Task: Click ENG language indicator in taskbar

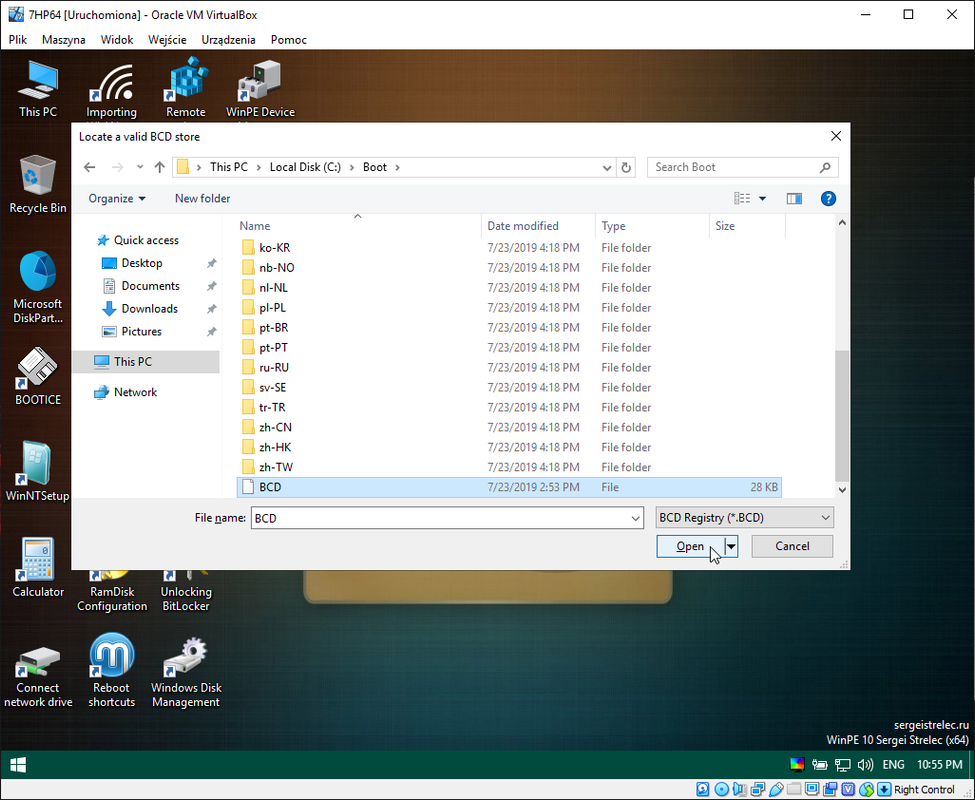Action: coord(894,765)
